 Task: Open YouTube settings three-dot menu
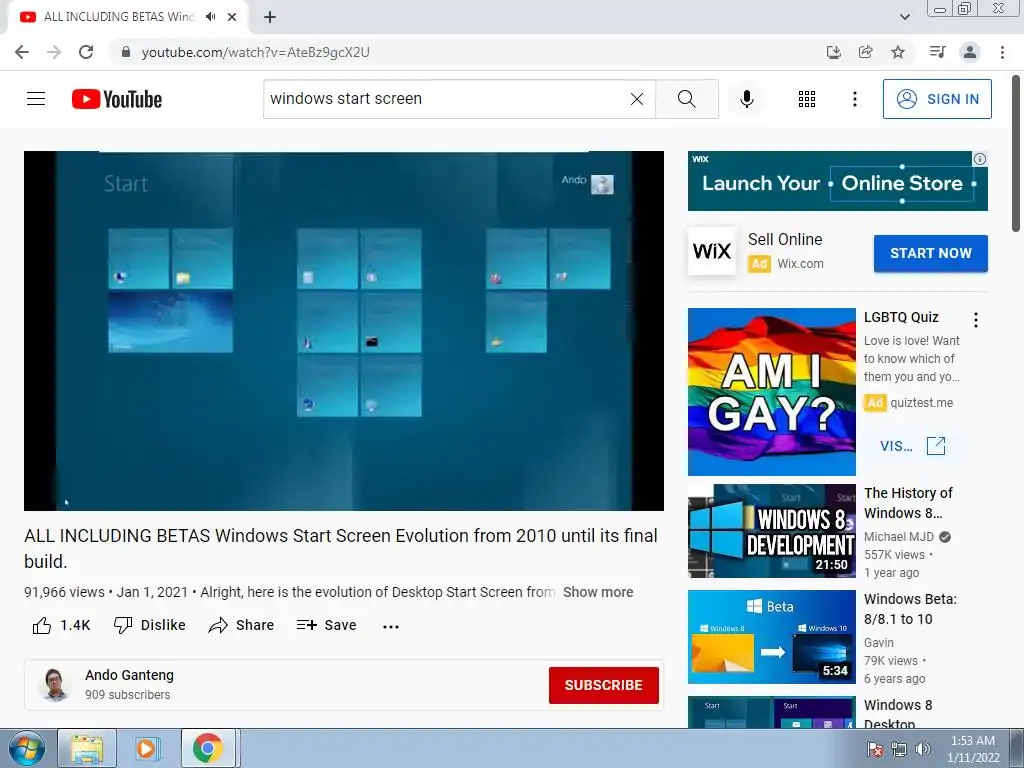(854, 99)
